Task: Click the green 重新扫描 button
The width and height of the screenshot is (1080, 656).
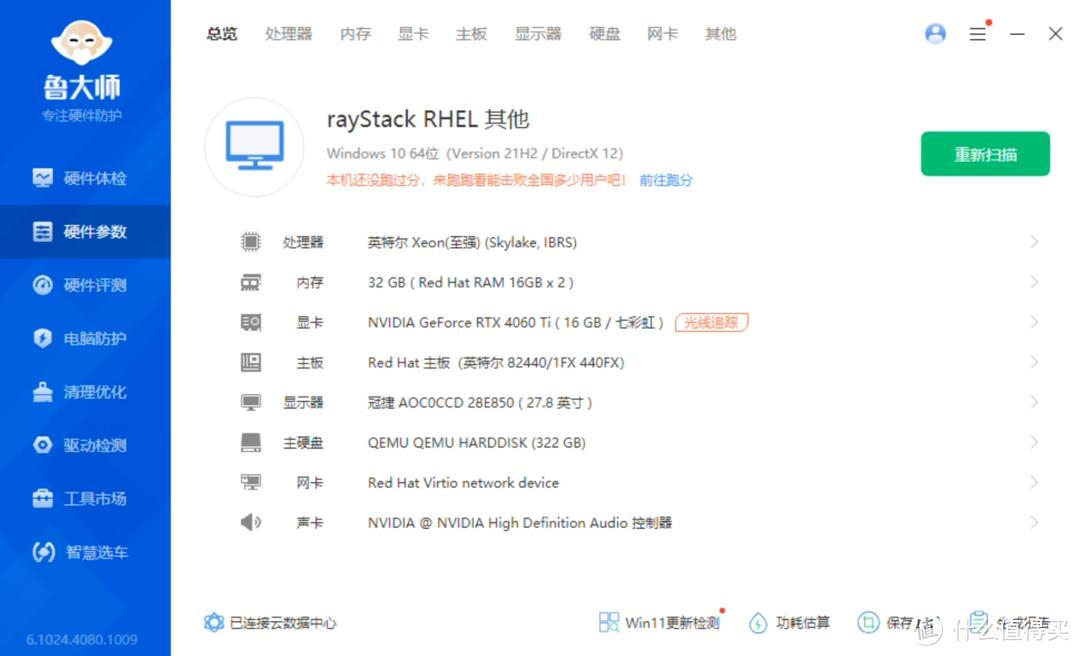Action: pos(985,154)
